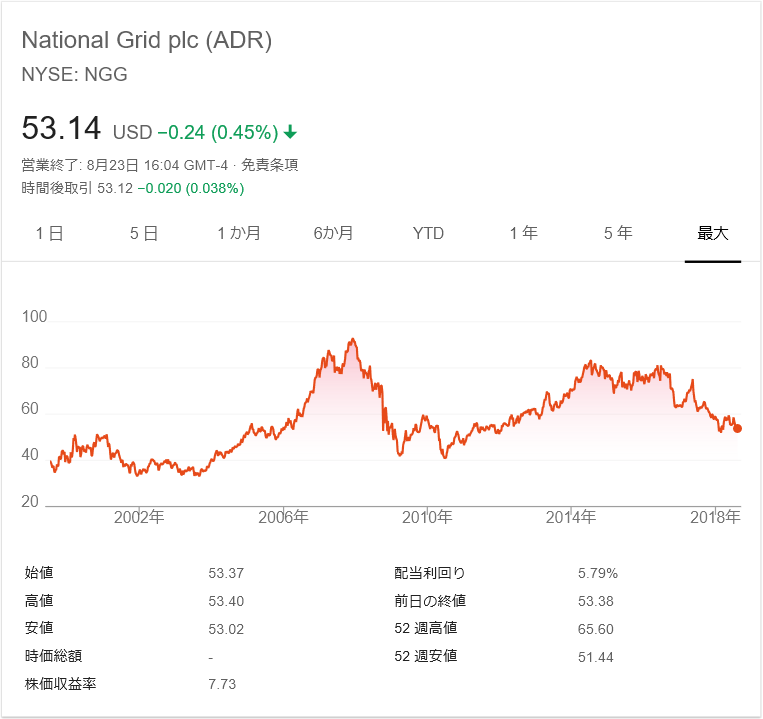Click the 80 y-axis label

click(x=30, y=363)
